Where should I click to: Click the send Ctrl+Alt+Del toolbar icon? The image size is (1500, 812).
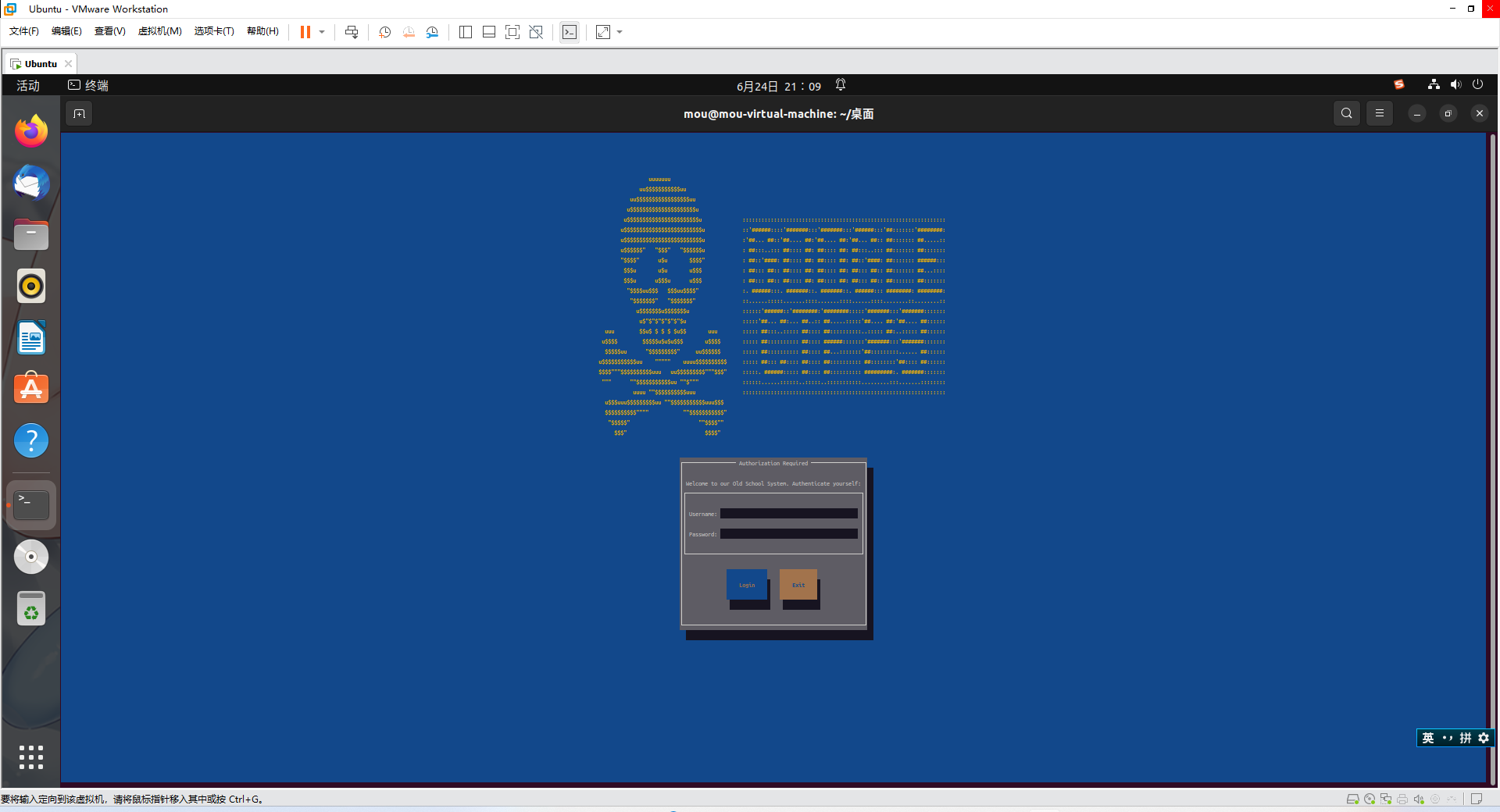(x=352, y=32)
